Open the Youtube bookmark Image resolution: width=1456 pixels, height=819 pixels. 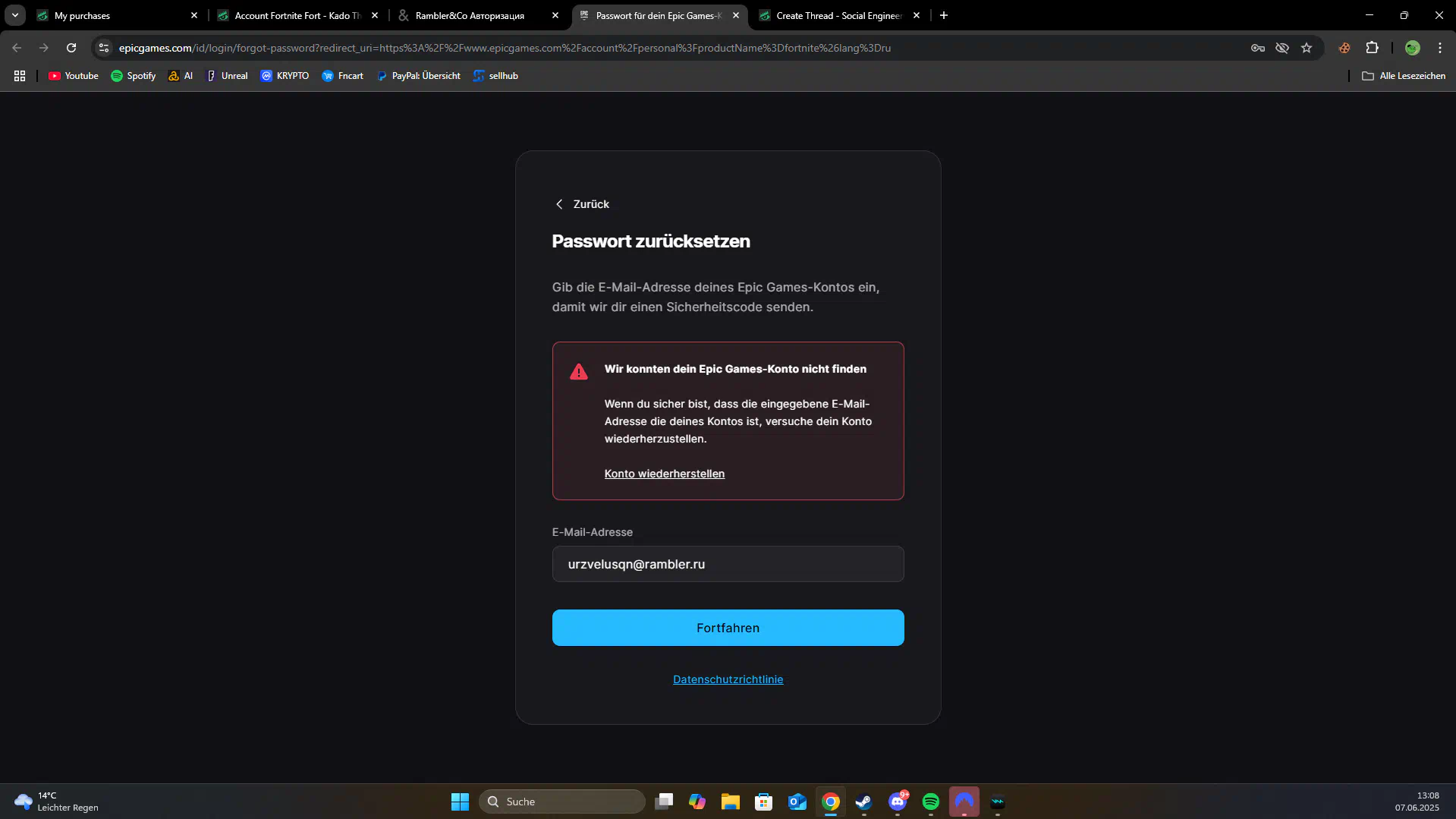pos(74,76)
